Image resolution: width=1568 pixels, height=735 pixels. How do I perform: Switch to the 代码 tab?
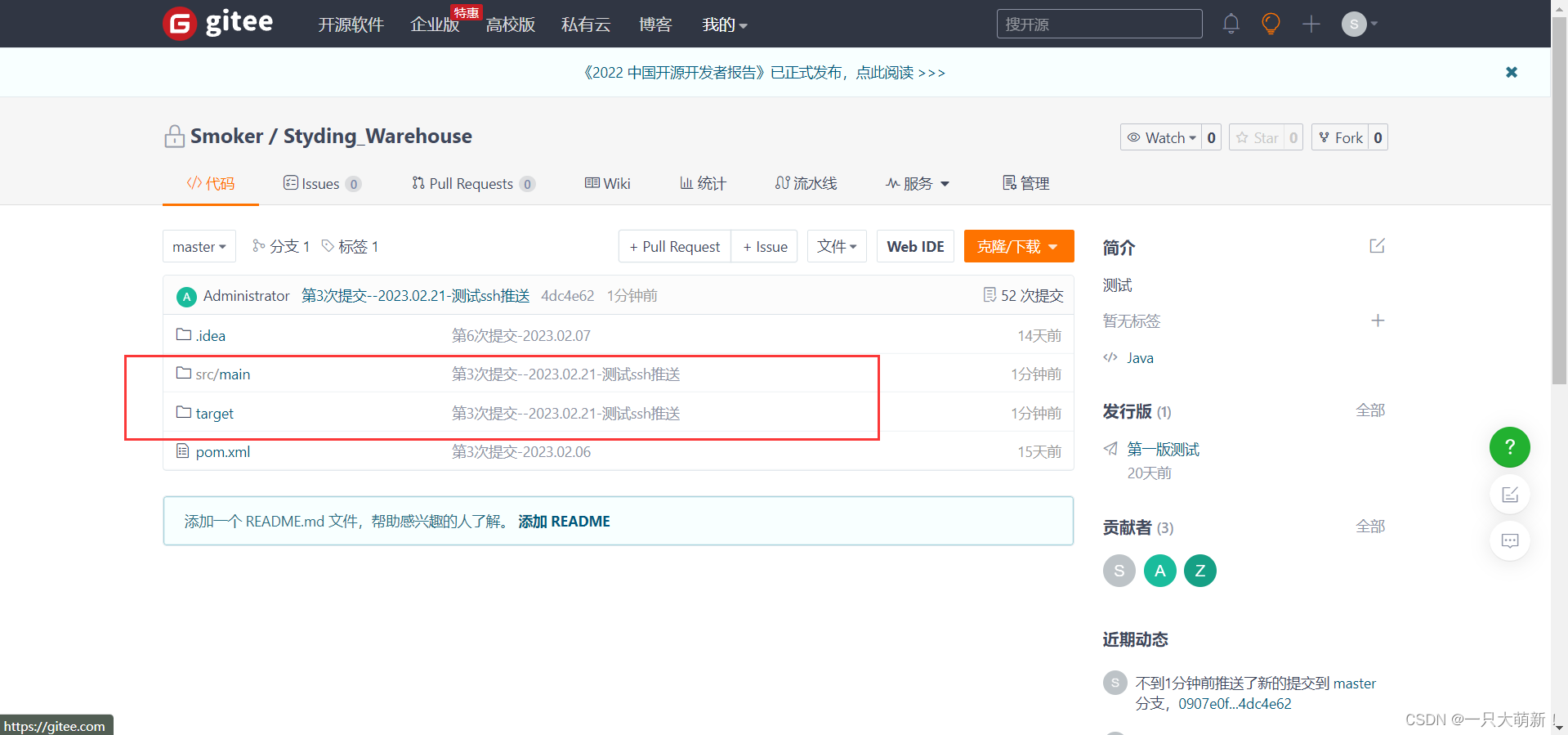tap(211, 183)
